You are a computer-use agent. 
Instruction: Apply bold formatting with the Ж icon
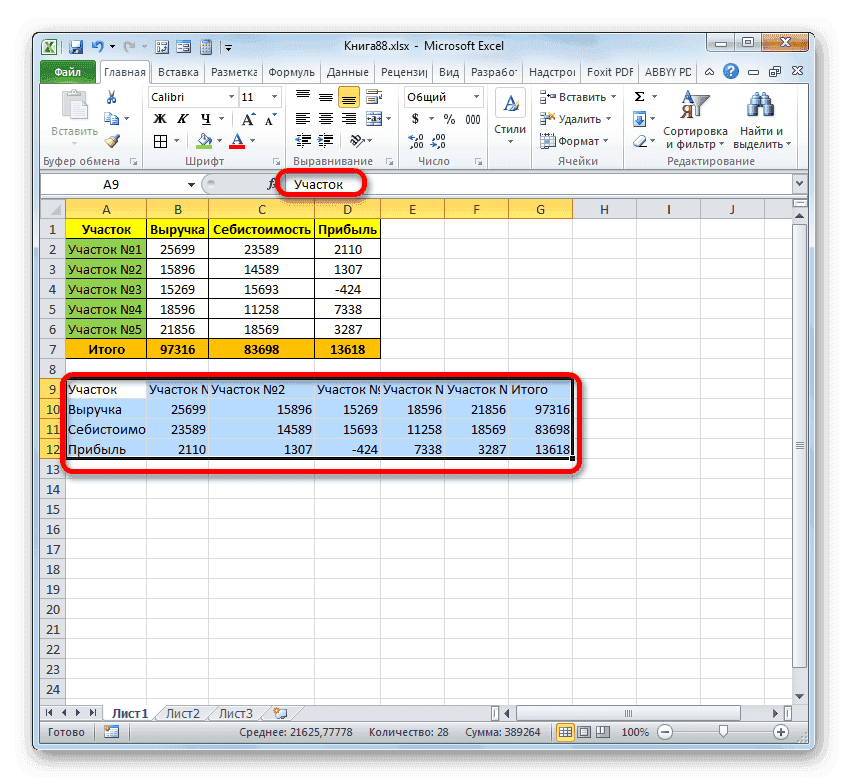click(x=160, y=117)
